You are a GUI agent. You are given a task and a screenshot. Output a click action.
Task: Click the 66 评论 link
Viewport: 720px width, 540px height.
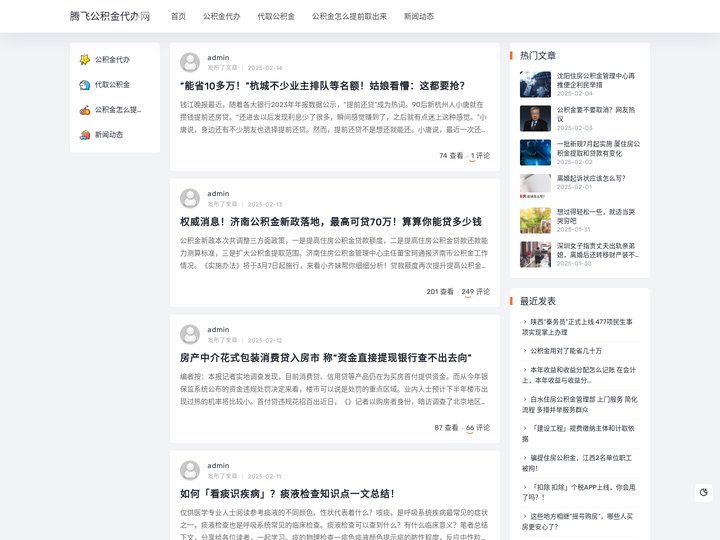pos(478,428)
